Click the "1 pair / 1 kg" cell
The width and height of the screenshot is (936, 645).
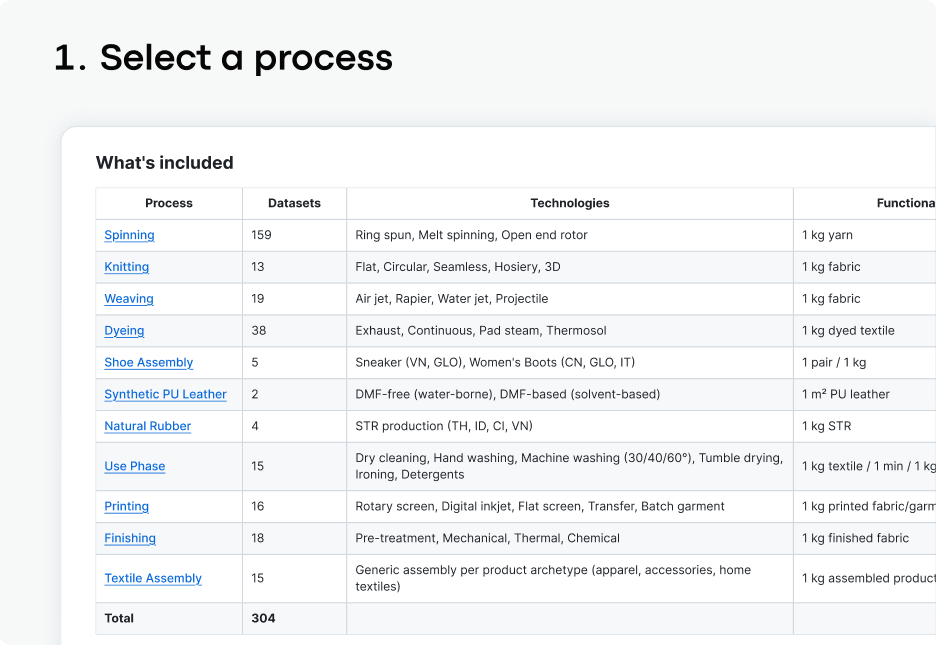(x=865, y=362)
